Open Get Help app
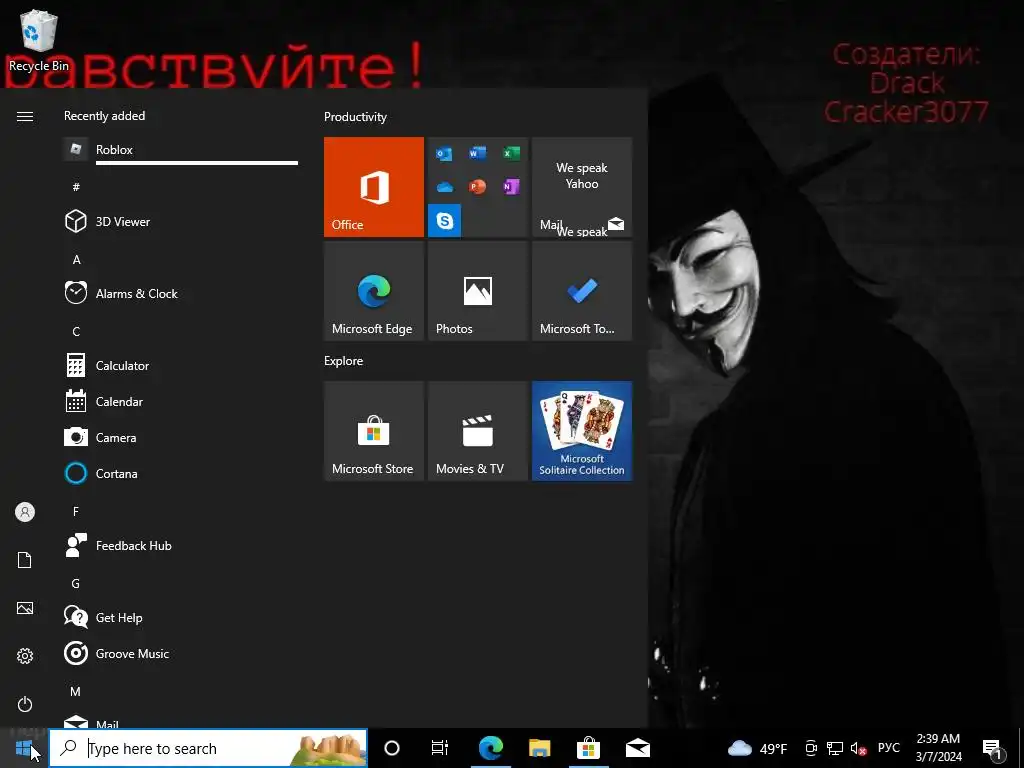This screenshot has width=1024, height=768. tap(181, 617)
